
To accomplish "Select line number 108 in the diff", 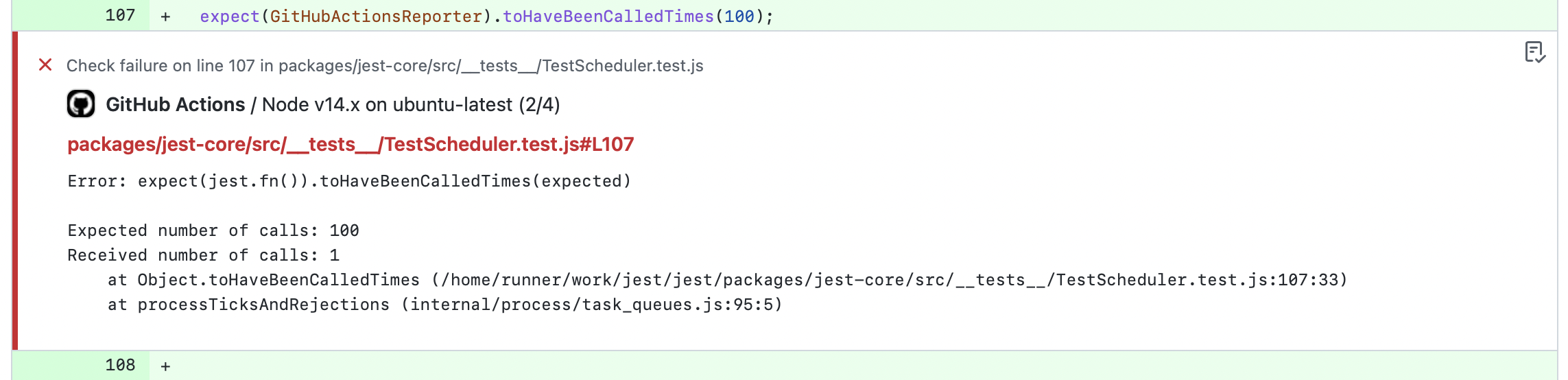I will pyautogui.click(x=120, y=366).
